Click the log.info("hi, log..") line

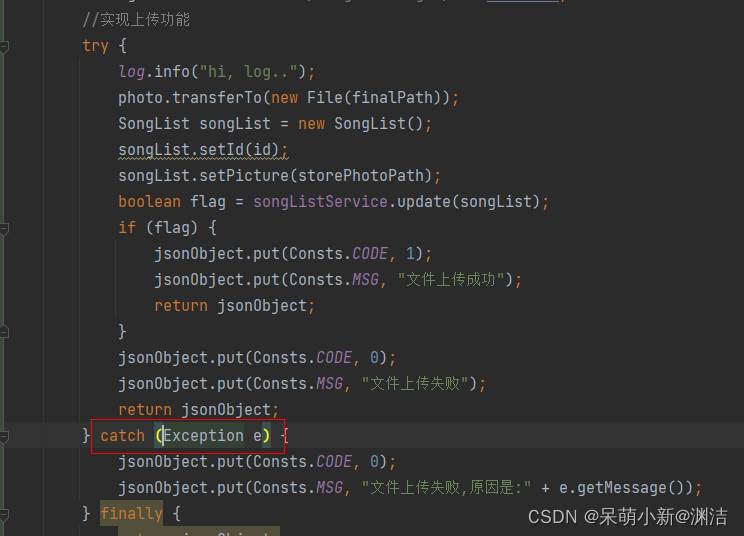click(216, 72)
